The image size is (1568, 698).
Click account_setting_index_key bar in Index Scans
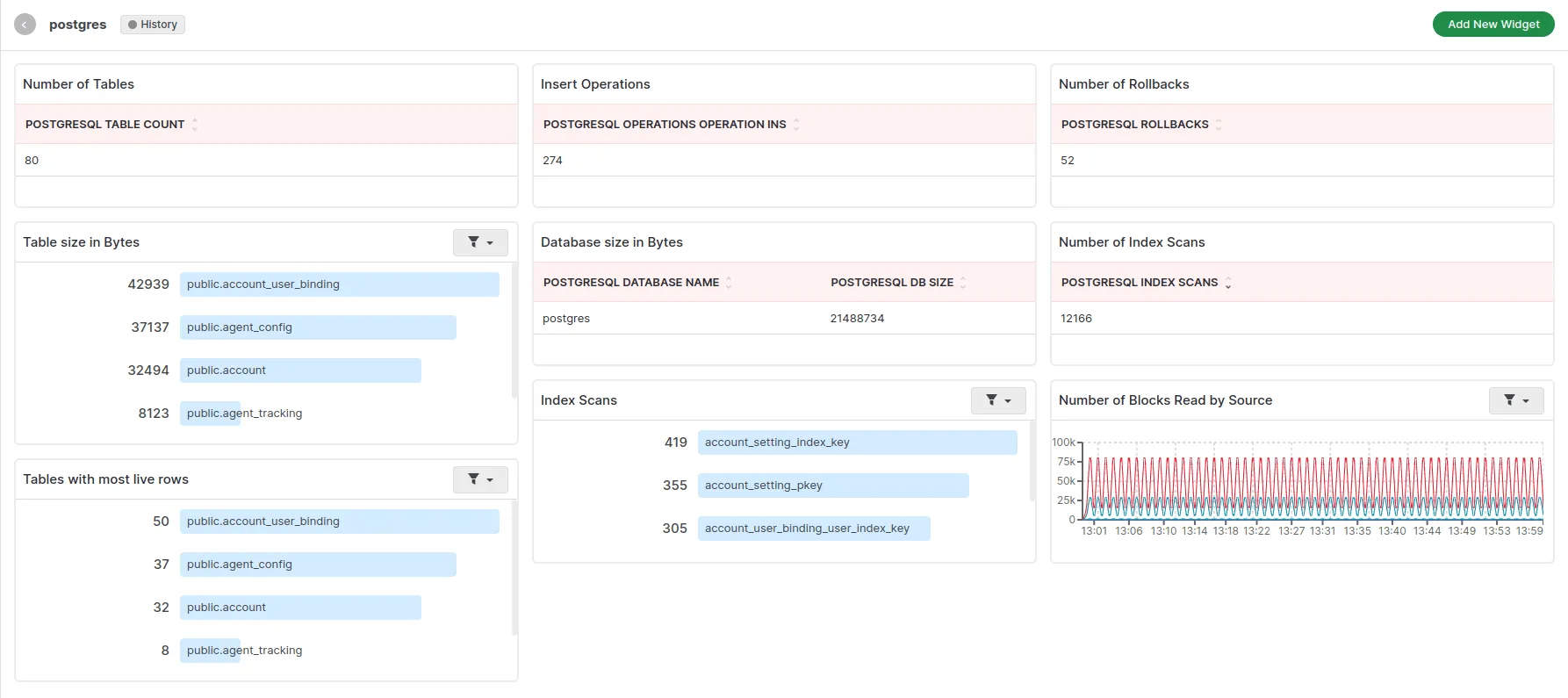click(x=857, y=443)
